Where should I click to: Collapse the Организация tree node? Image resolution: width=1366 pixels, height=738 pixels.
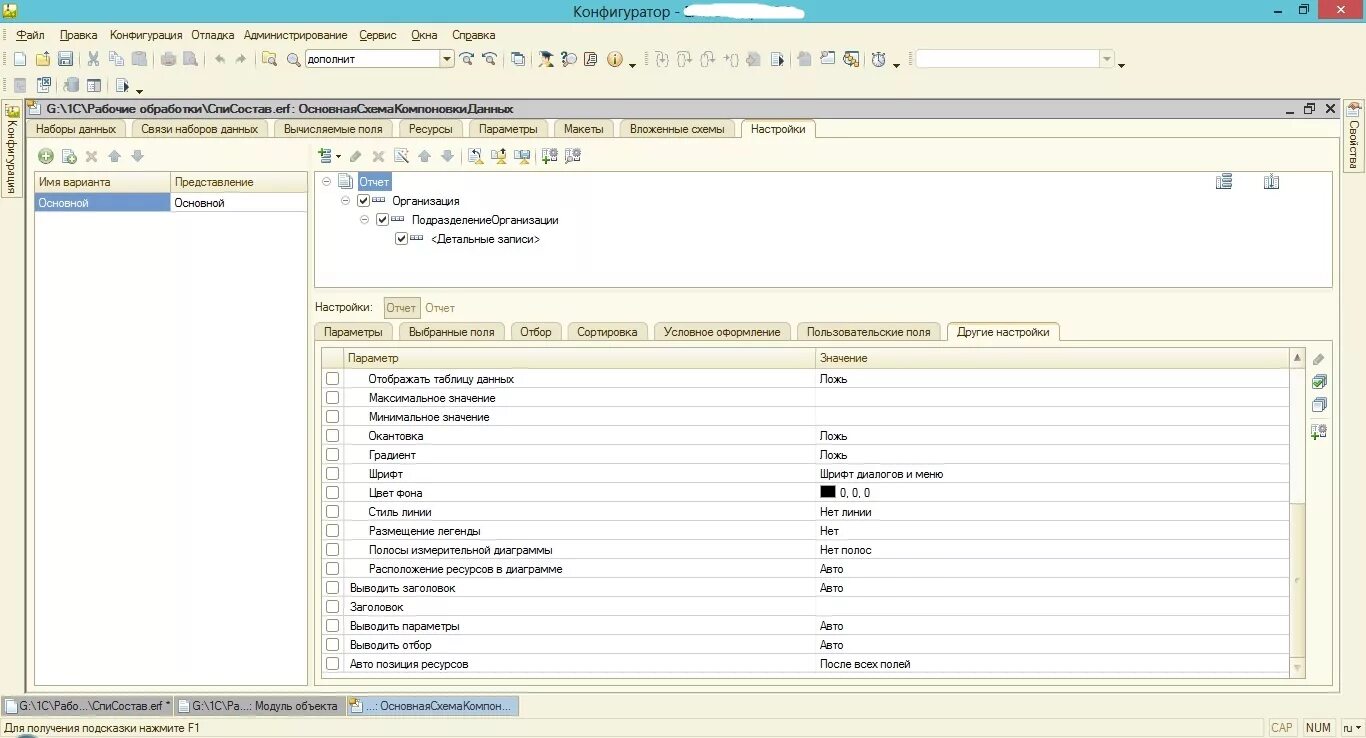(x=346, y=201)
